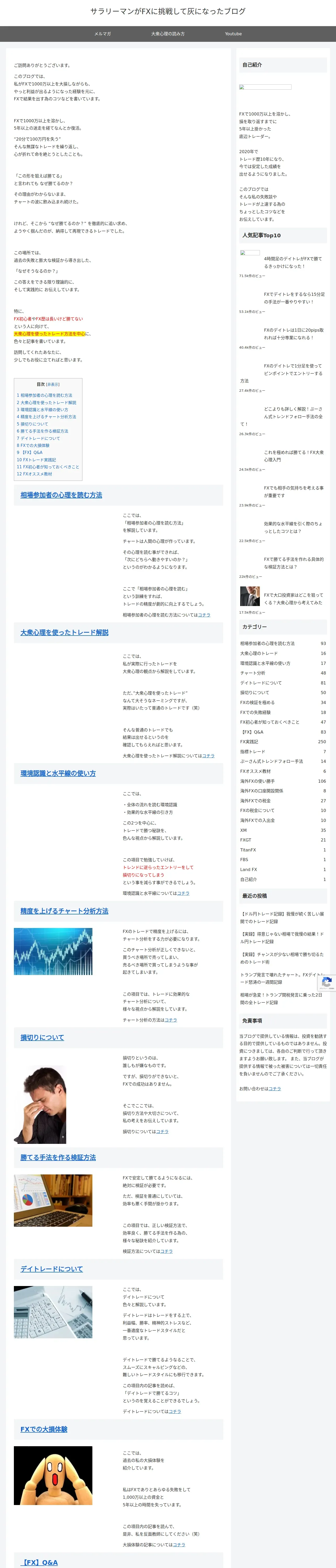Click コチラ link after お問い合わせは
Image resolution: width=336 pixels, height=1568 pixels.
pos(275,1089)
